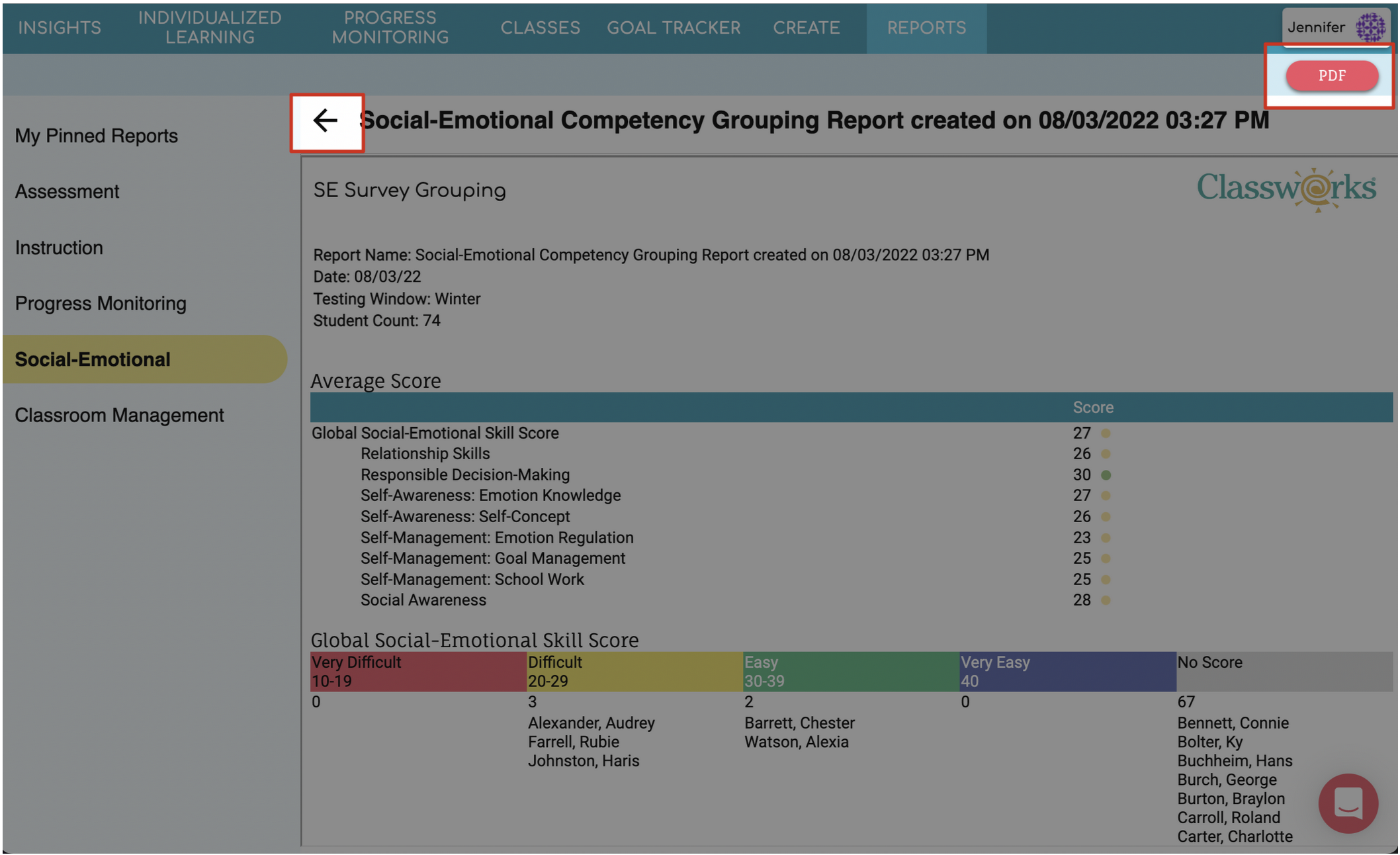
Task: Open the GOAL TRACKER section
Action: coord(674,28)
